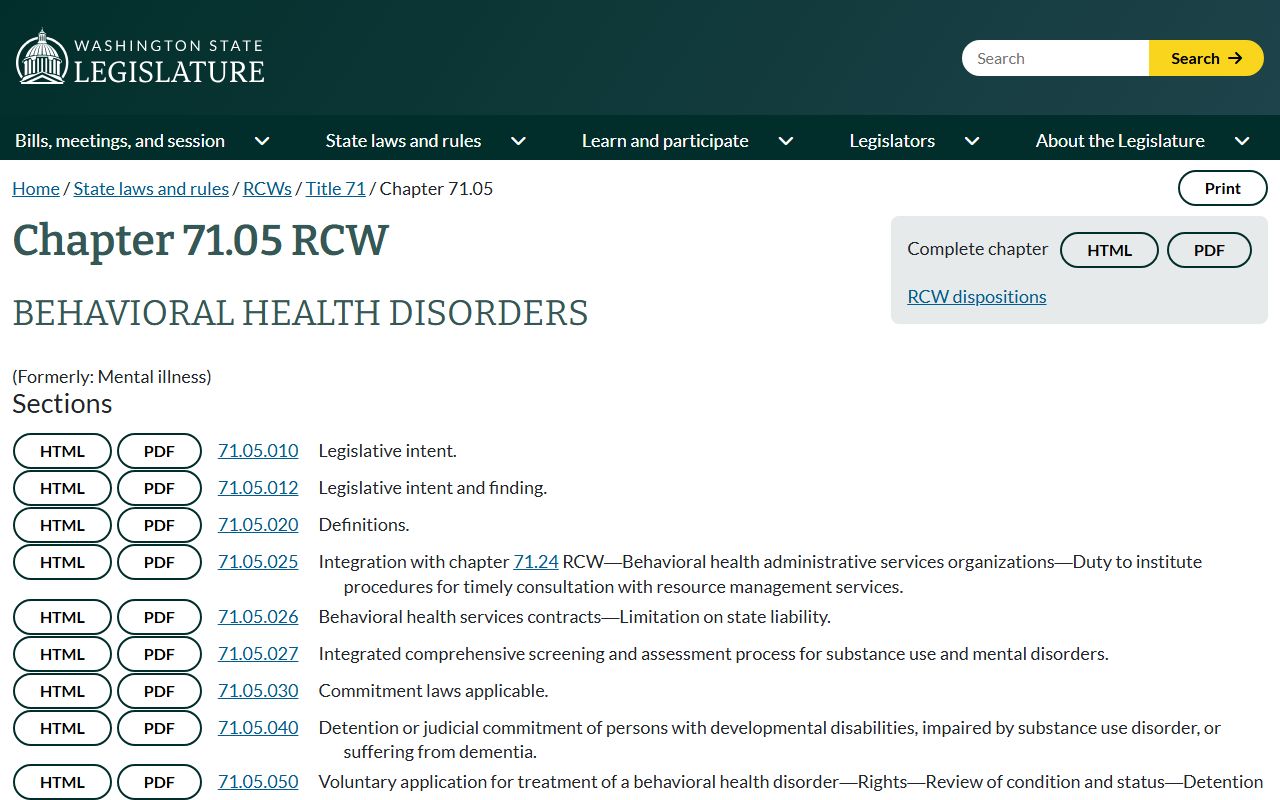
Task: Open PDF of section 71.05.026
Action: tap(159, 617)
